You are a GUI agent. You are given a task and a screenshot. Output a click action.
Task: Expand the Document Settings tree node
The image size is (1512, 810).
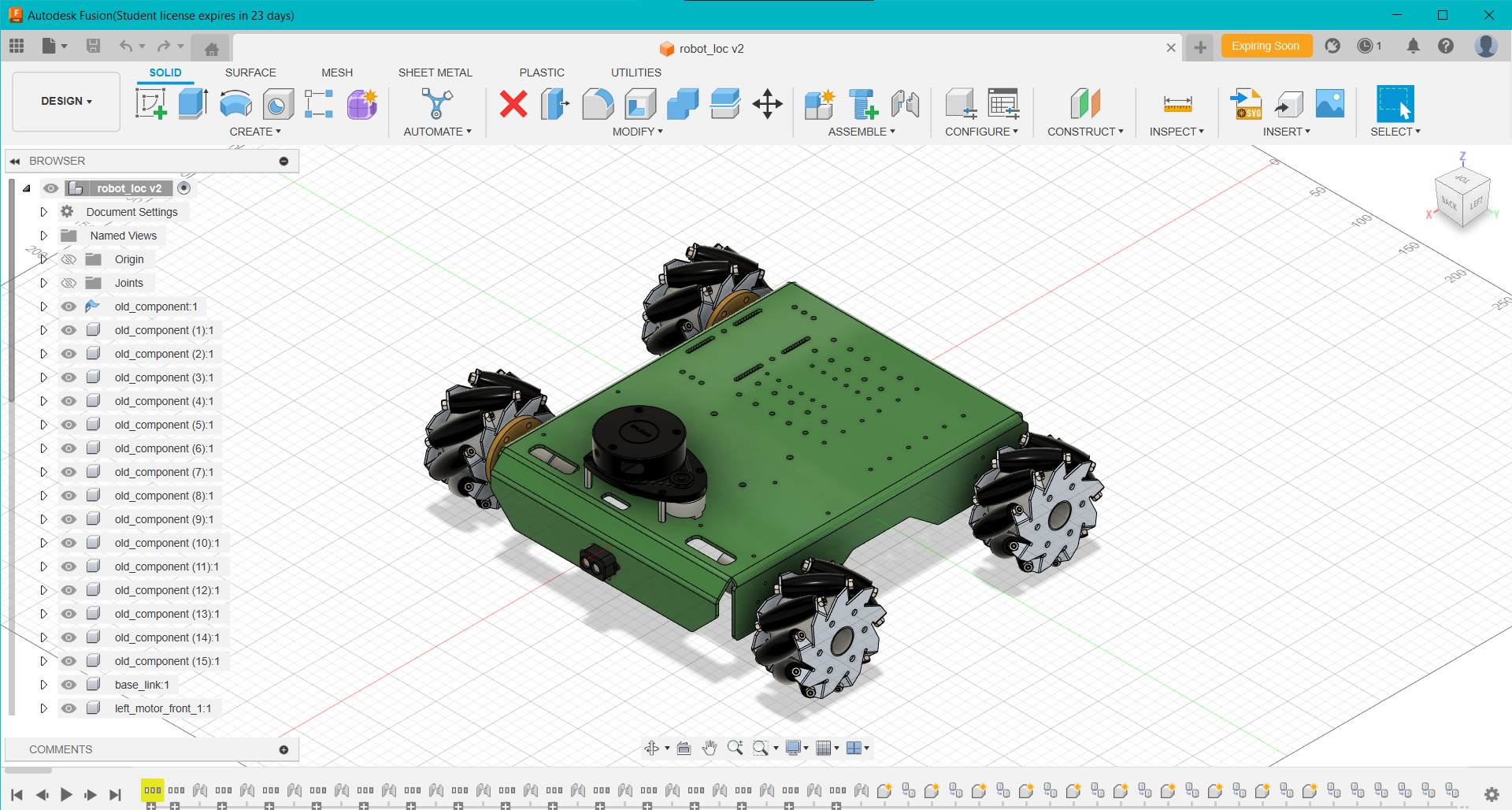click(x=44, y=212)
